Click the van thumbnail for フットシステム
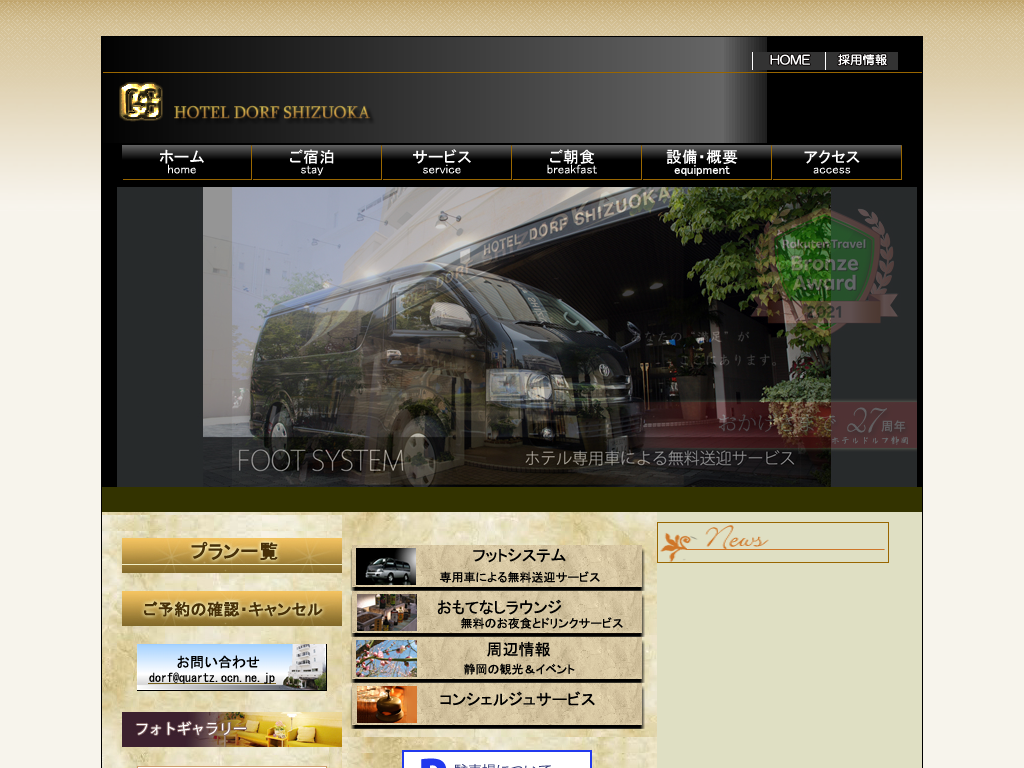This screenshot has height=768, width=1024. click(x=386, y=566)
